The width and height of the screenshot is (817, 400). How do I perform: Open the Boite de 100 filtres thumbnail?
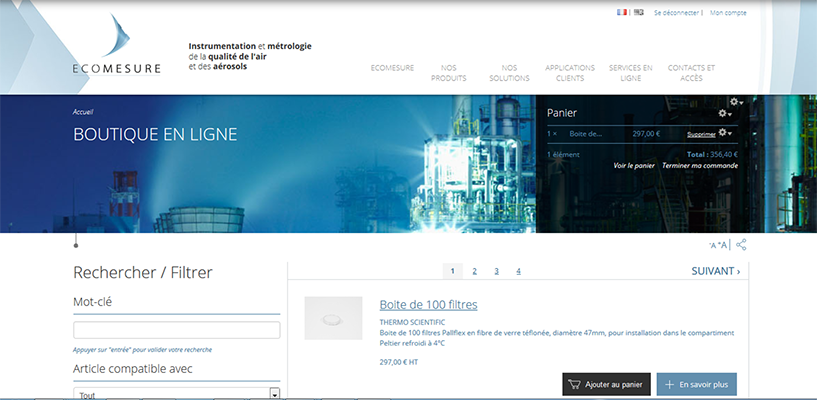333,318
